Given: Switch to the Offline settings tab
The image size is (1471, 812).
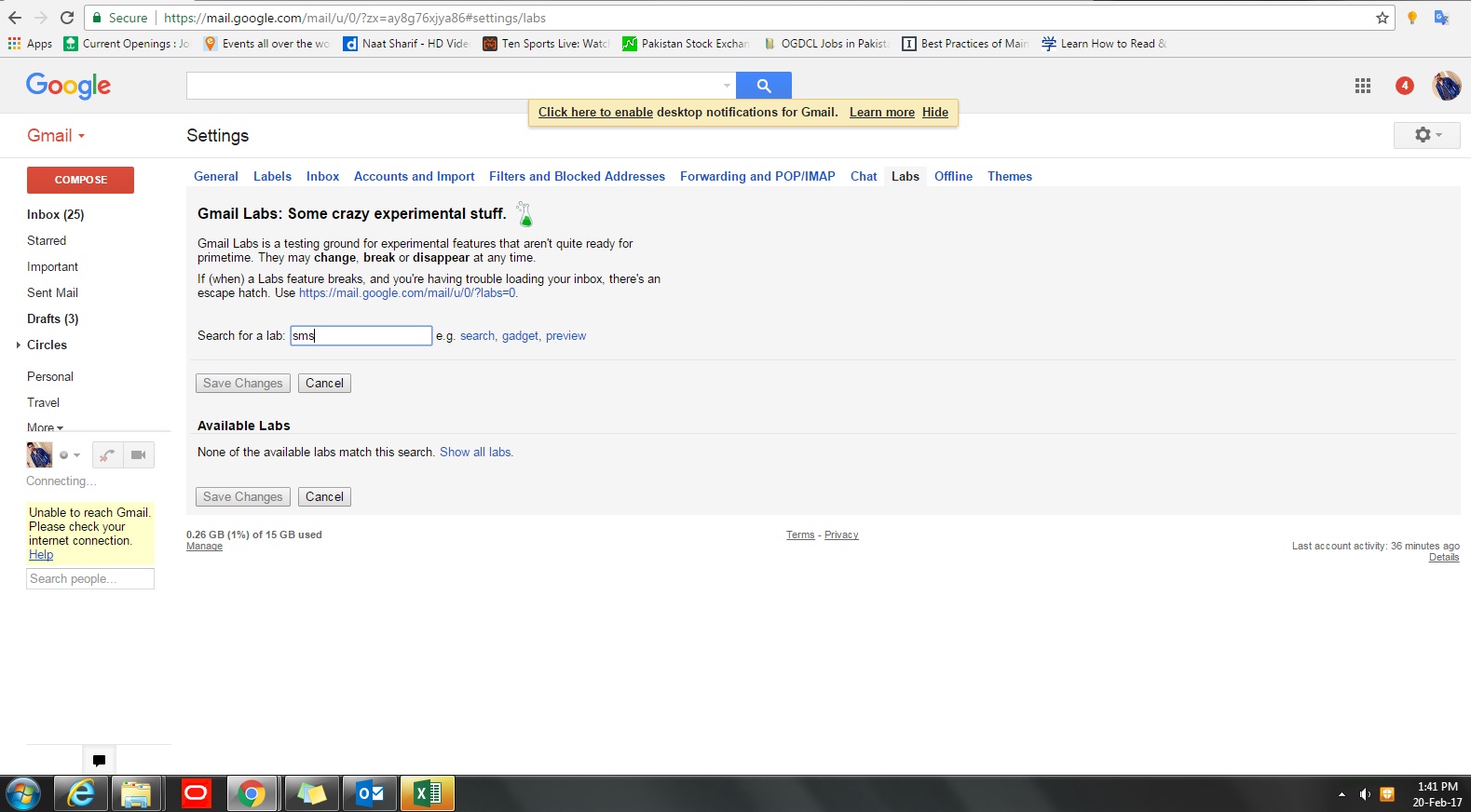Looking at the screenshot, I should click(953, 176).
